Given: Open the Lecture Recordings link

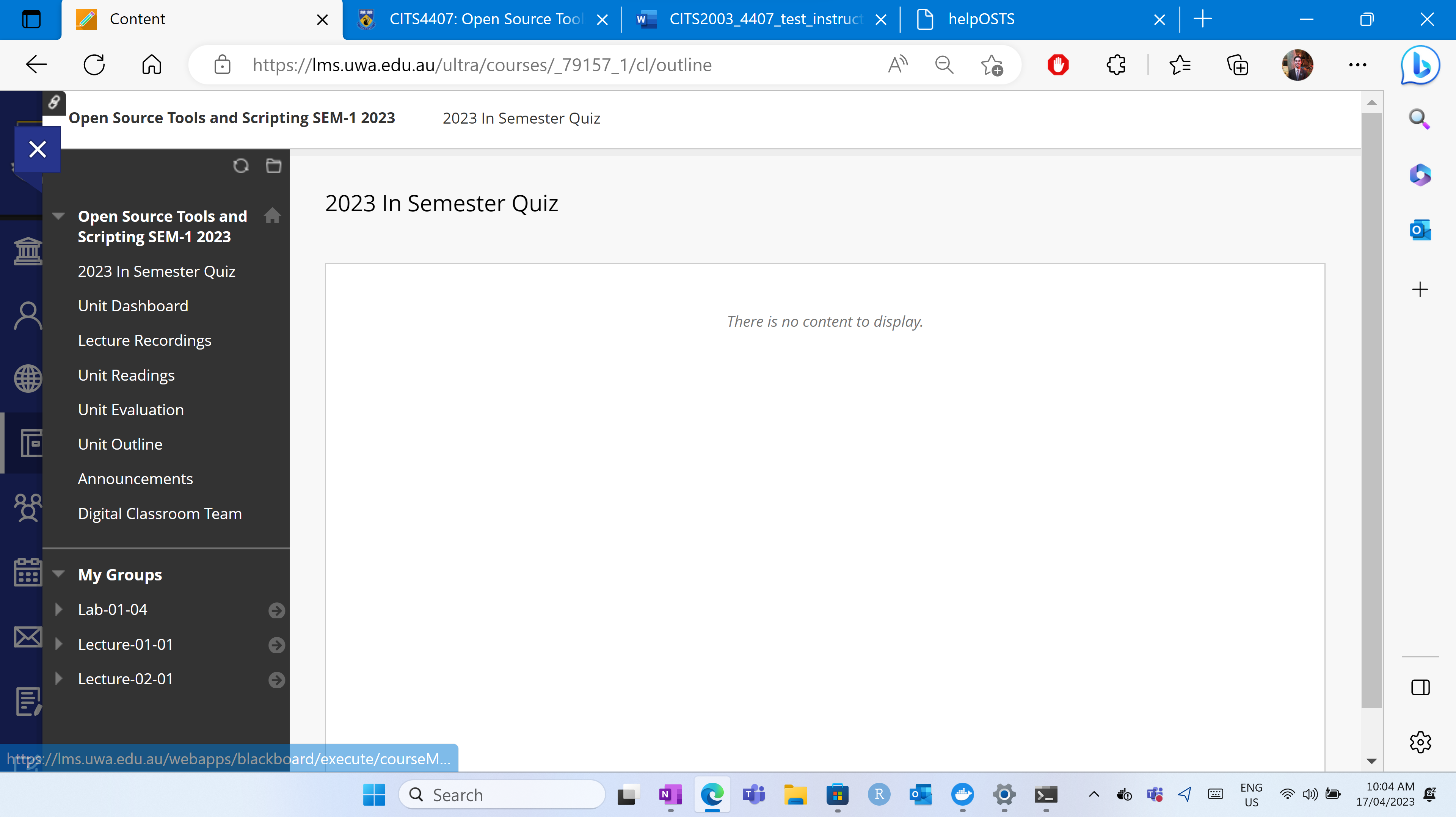Looking at the screenshot, I should click(x=144, y=341).
